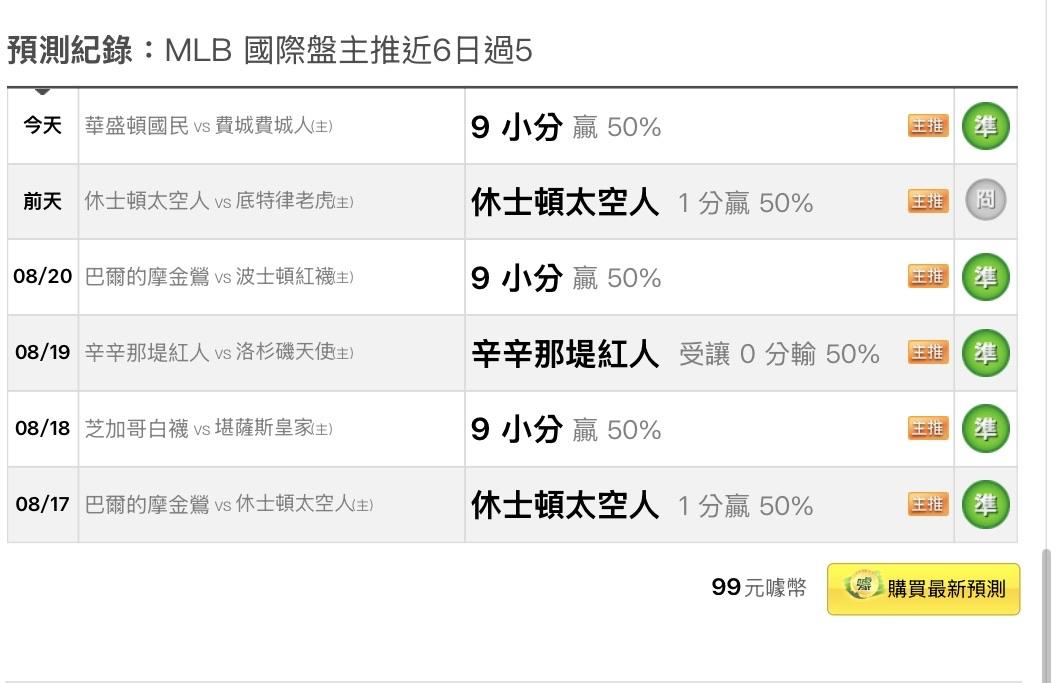The image size is (1060, 683).
Task: Click the green 準 icon for 08/19
Action: coord(986,352)
